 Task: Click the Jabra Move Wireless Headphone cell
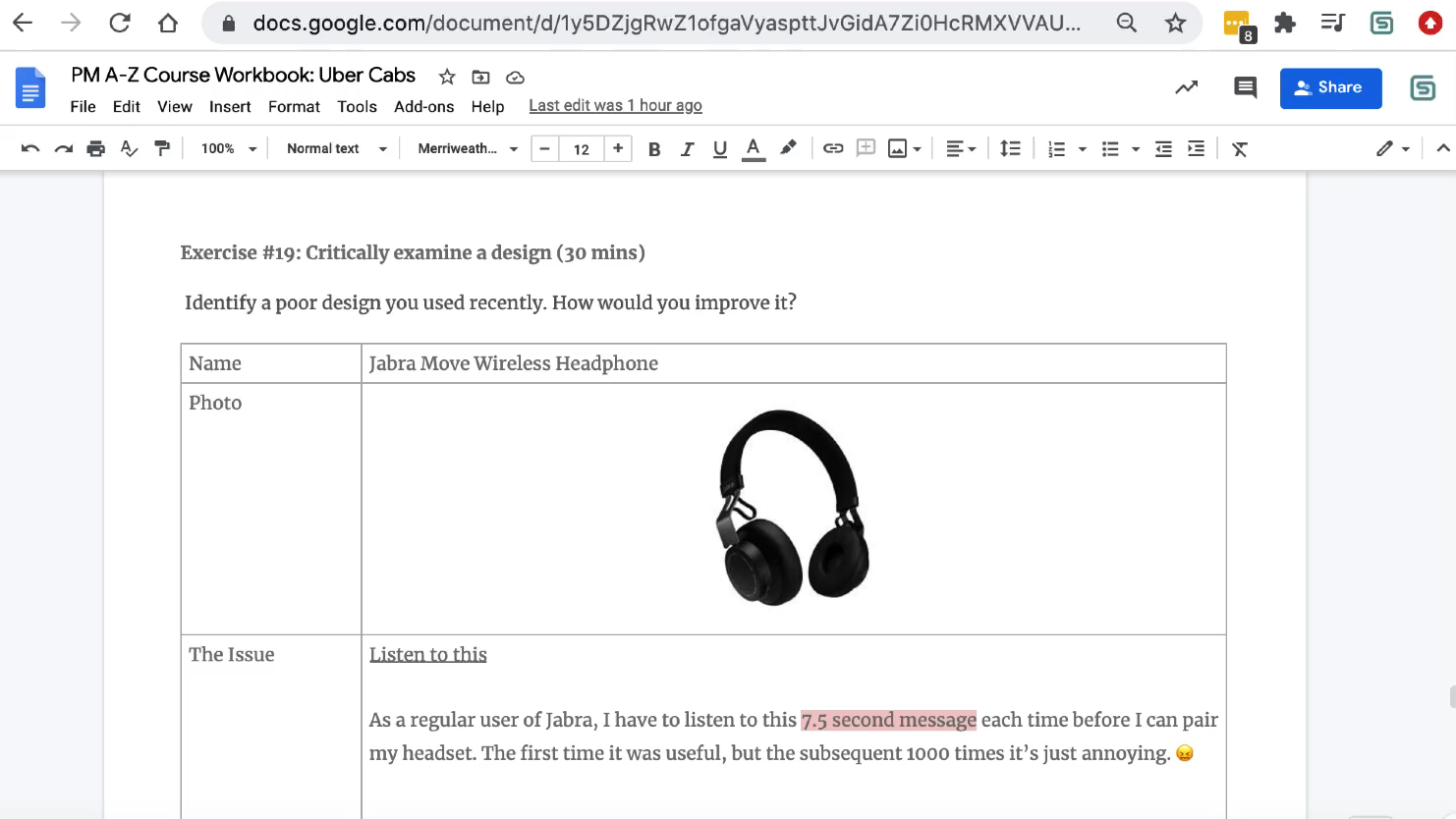[x=794, y=363]
